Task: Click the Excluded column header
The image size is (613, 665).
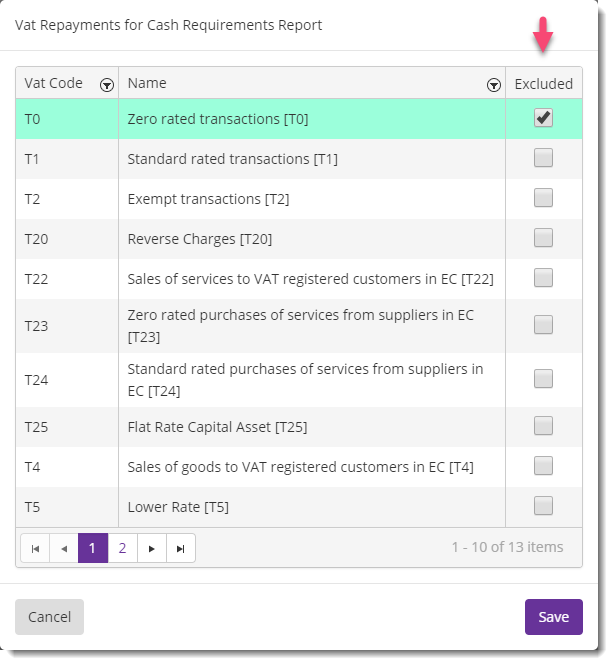Action: [x=543, y=84]
